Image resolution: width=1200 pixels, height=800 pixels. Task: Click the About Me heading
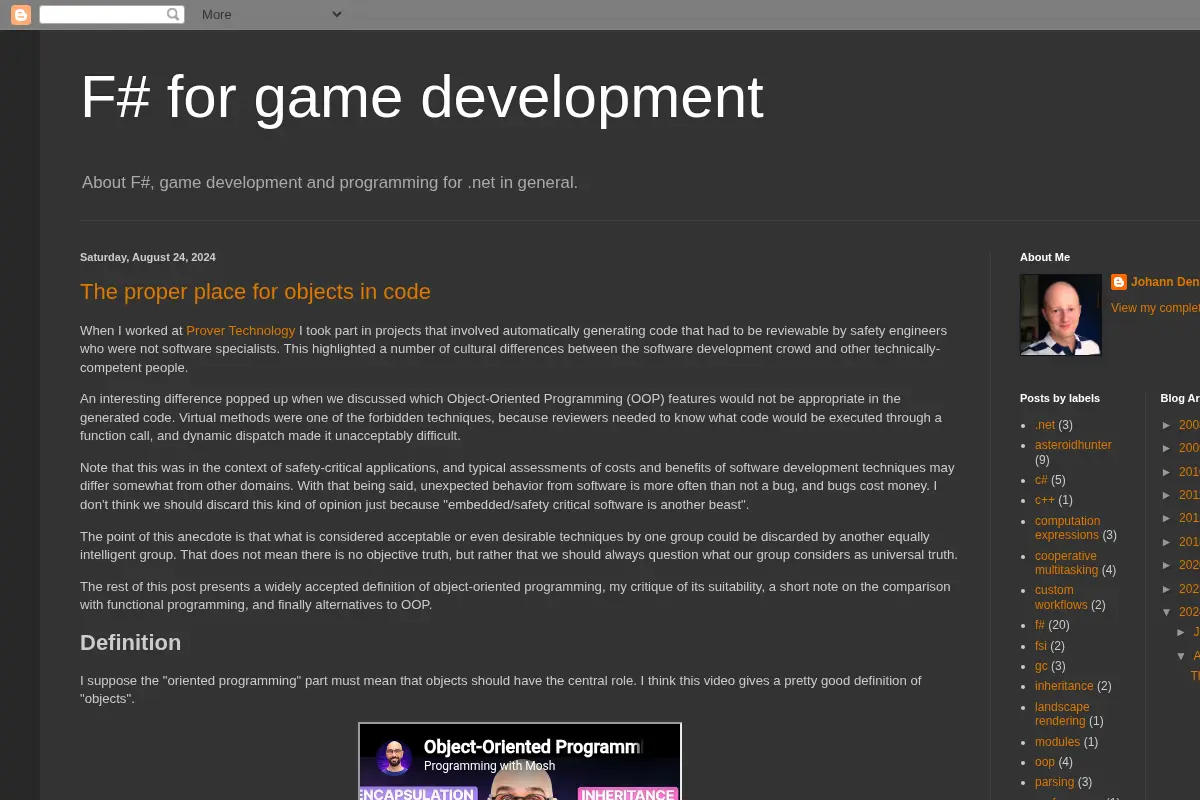tap(1045, 257)
